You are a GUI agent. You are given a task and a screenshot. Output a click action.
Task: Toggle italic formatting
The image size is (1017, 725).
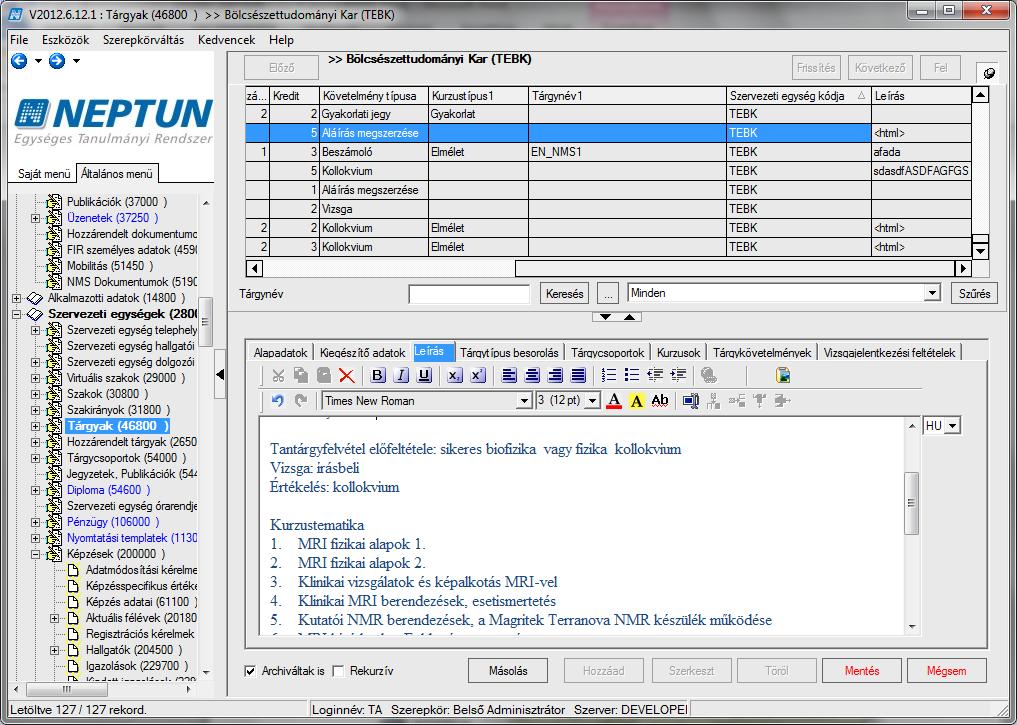coord(401,375)
